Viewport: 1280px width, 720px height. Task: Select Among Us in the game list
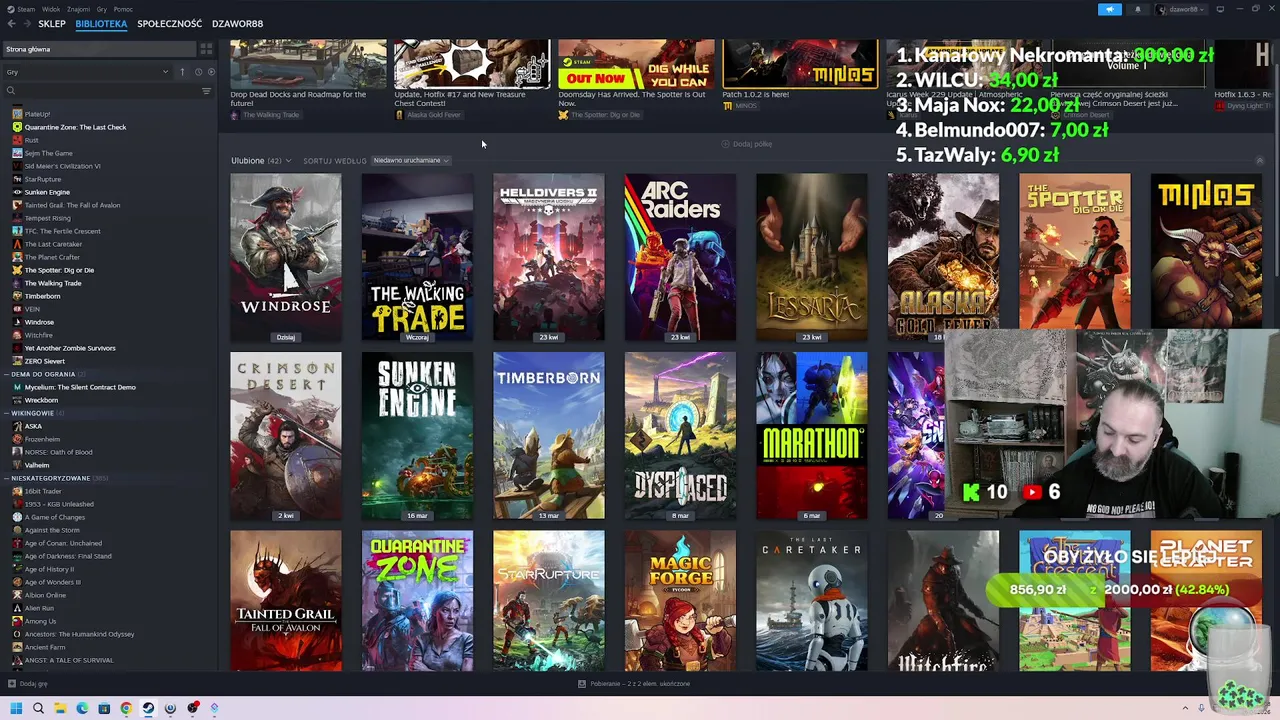(x=40, y=621)
